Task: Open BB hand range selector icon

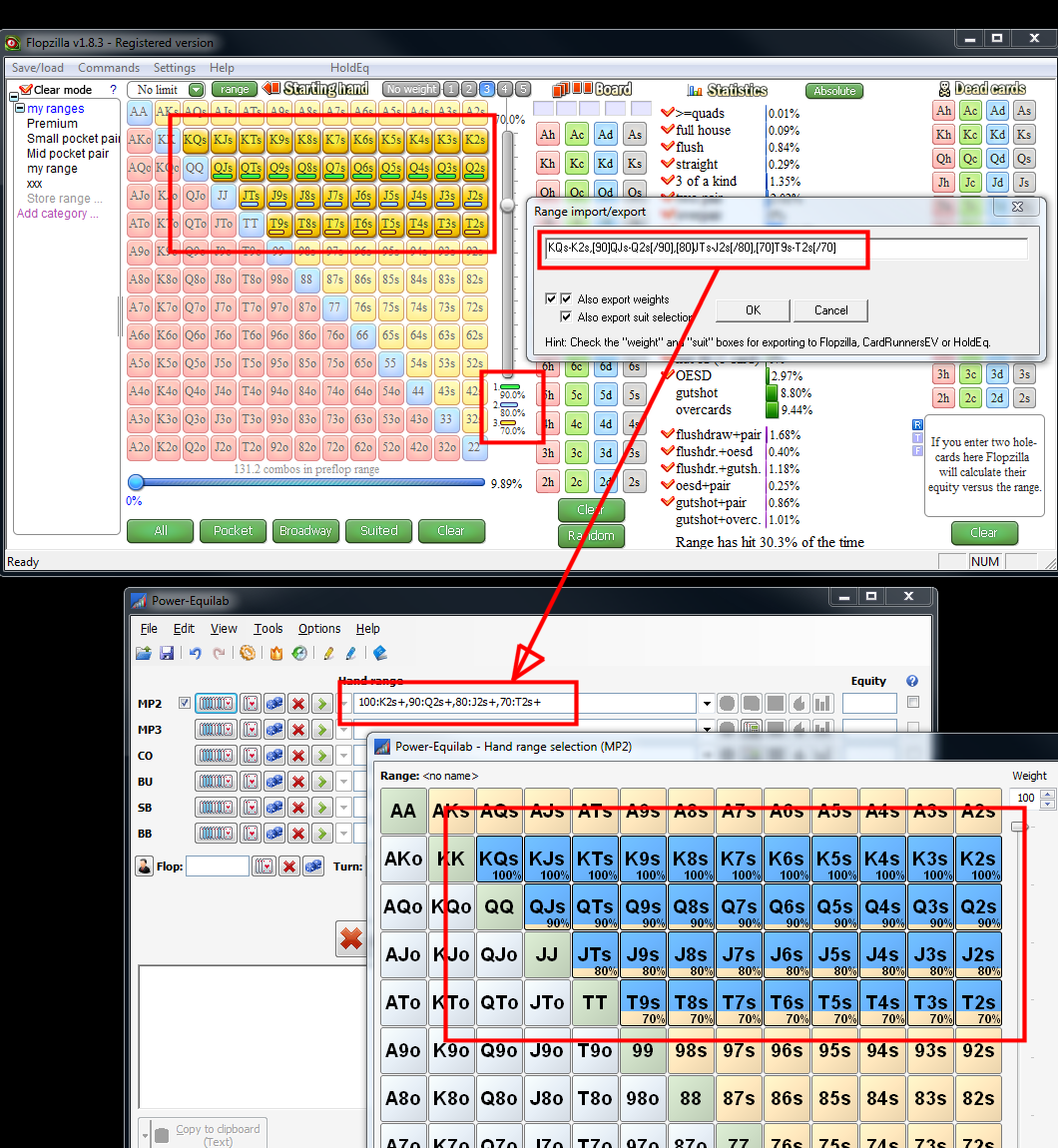Action: [x=216, y=834]
